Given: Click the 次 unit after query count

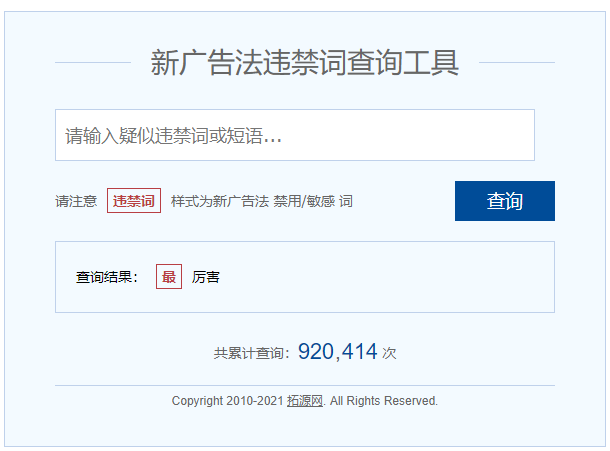Looking at the screenshot, I should 389,353.
